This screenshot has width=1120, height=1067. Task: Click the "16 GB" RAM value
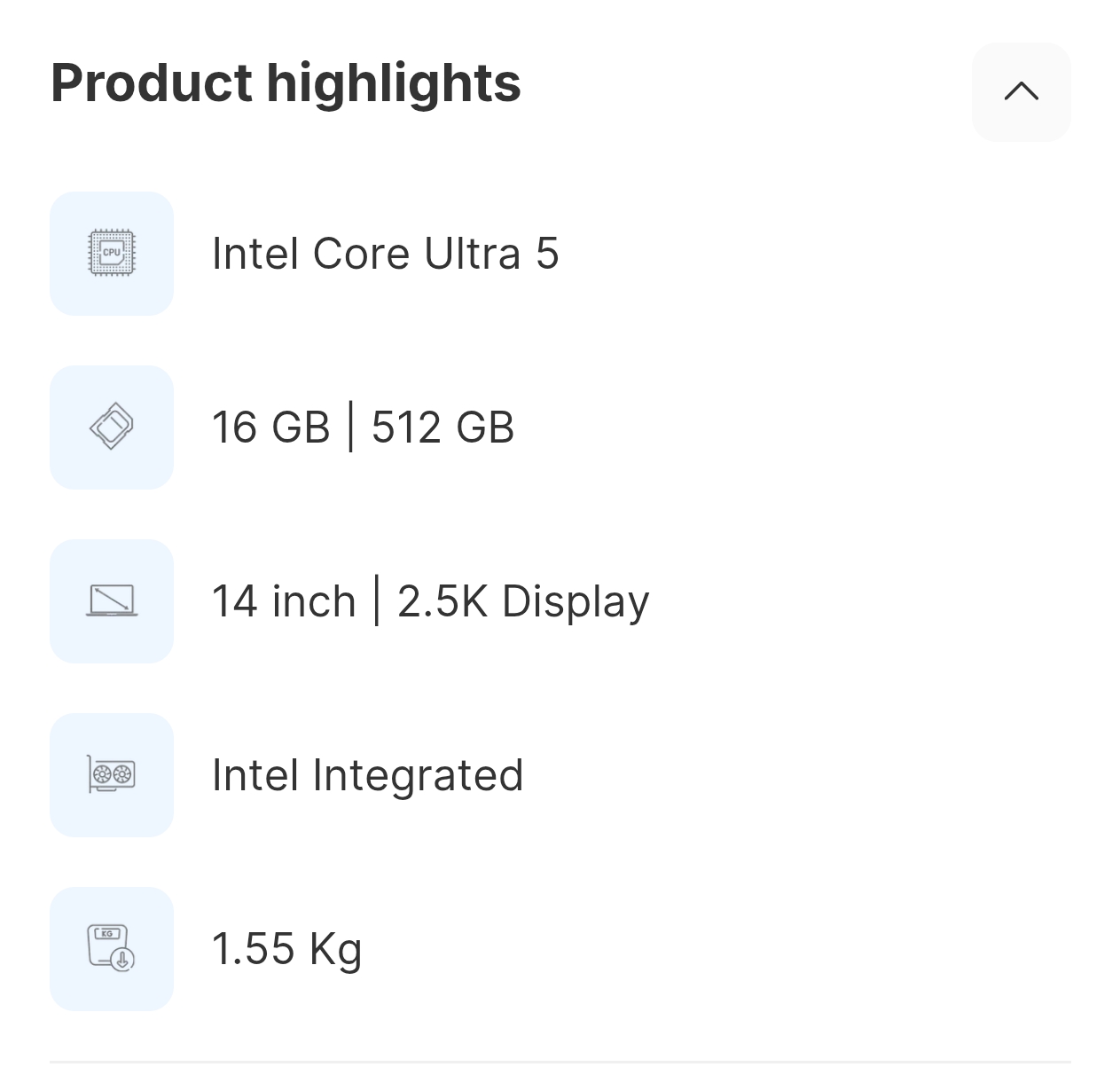pos(270,427)
